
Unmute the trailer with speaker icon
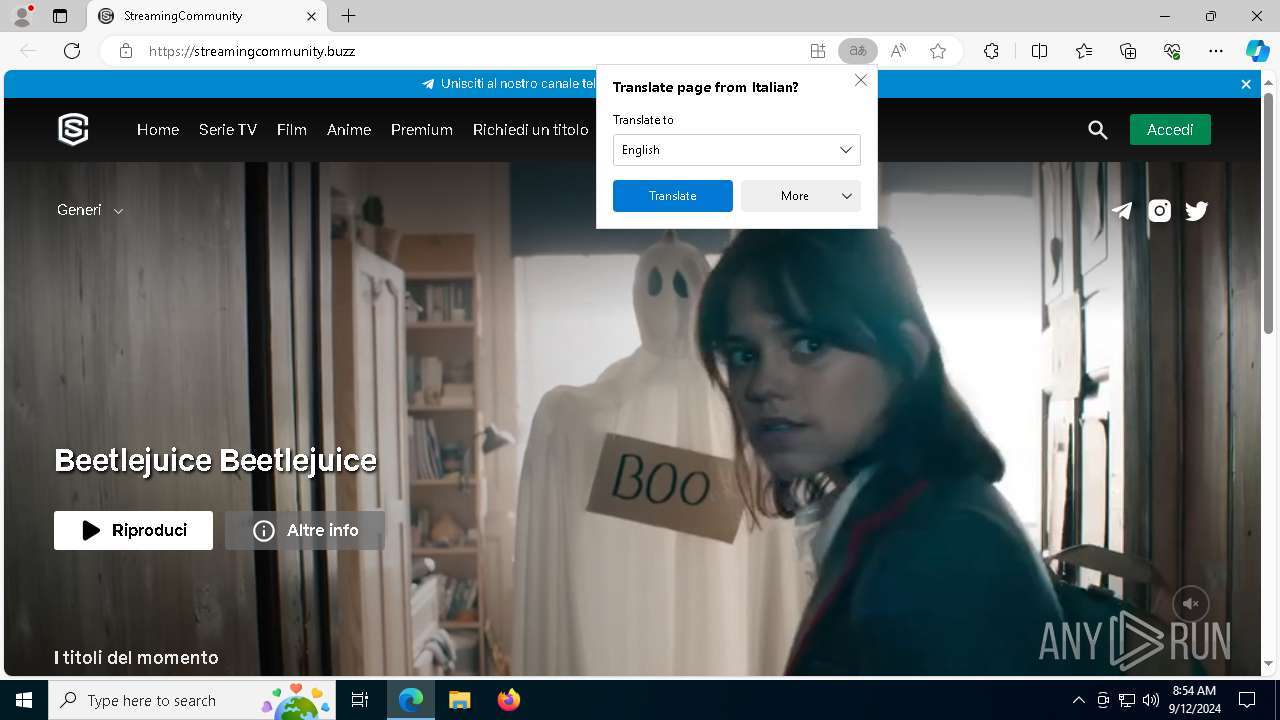click(1191, 604)
